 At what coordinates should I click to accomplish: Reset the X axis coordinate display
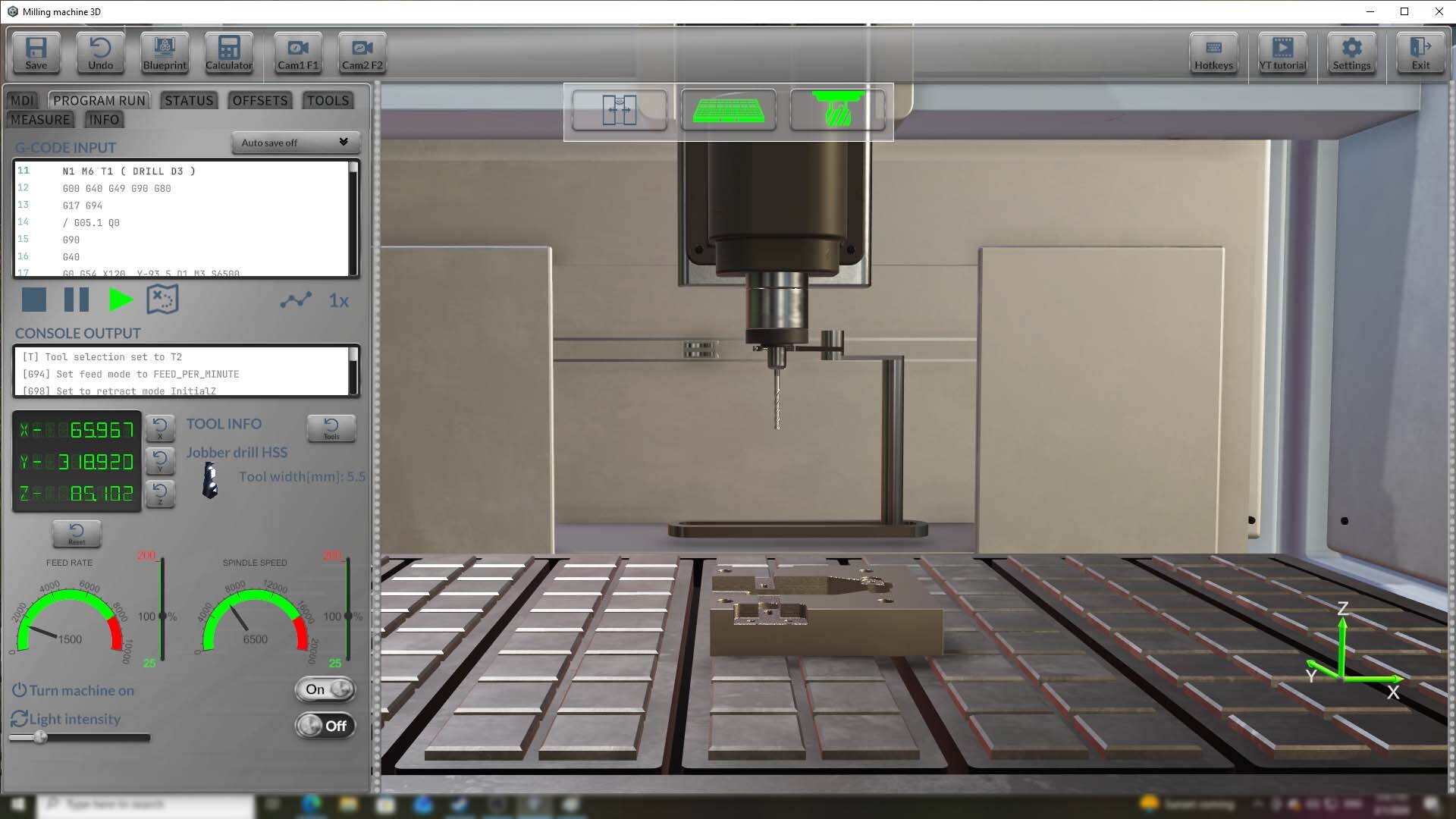click(x=160, y=428)
